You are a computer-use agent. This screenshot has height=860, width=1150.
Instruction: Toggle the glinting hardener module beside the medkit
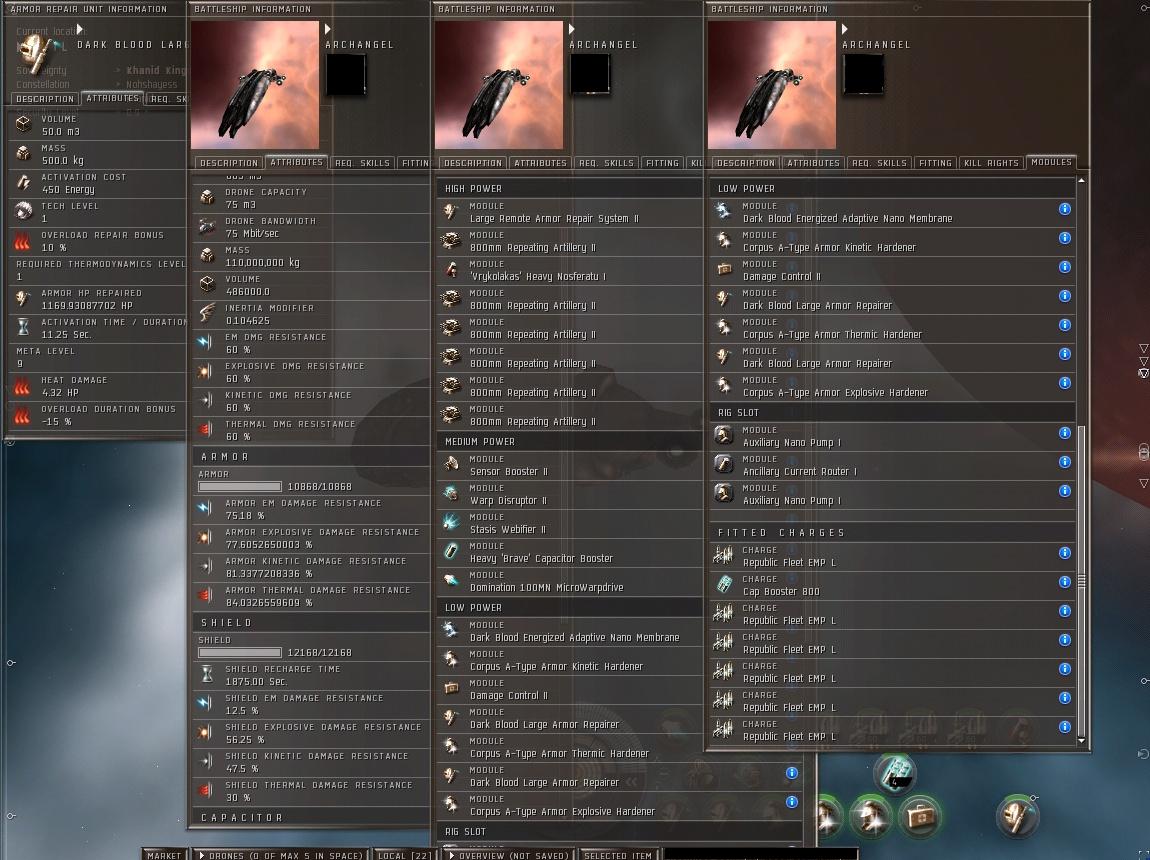[870, 816]
